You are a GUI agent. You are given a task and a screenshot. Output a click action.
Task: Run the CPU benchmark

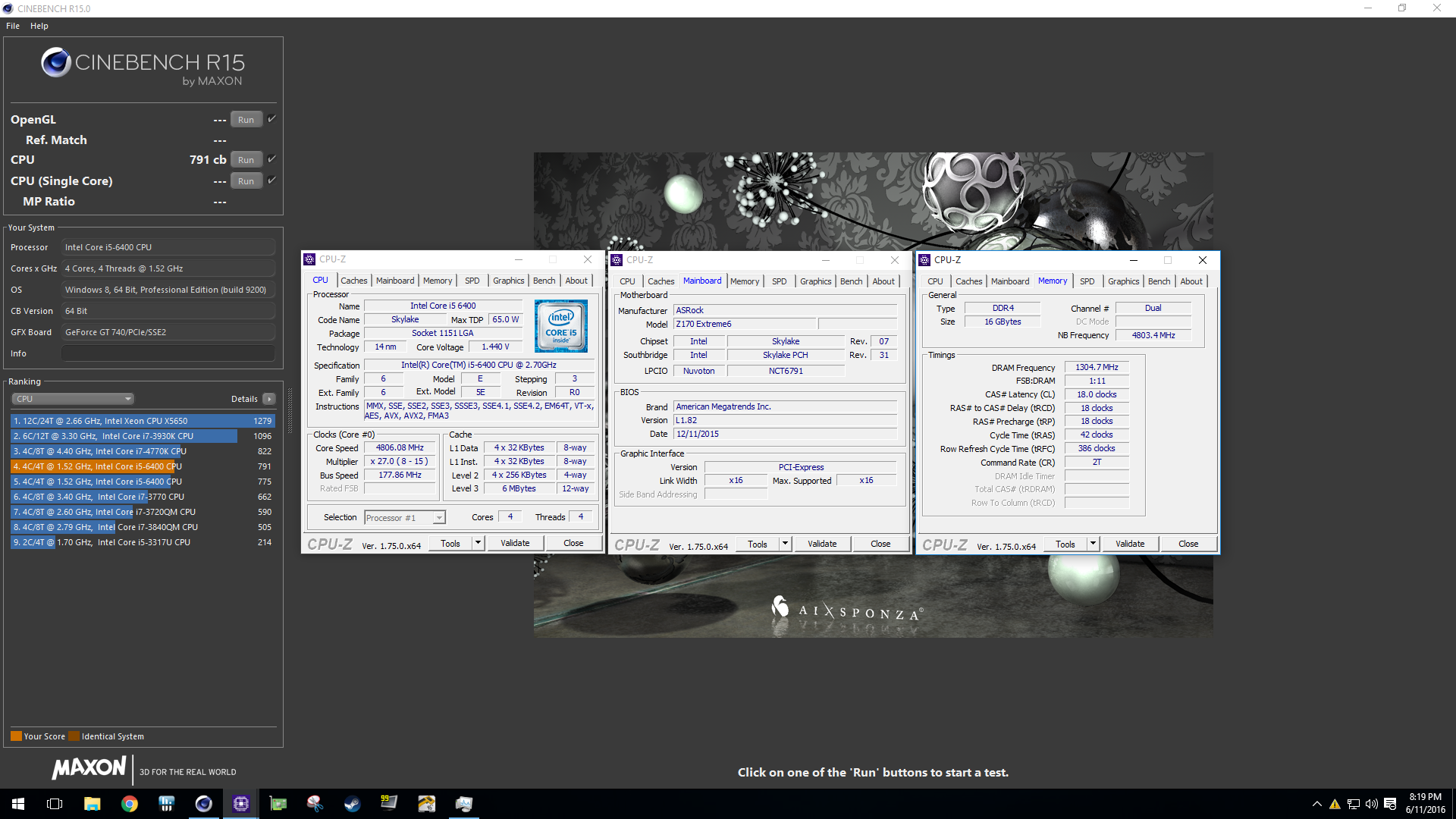pos(246,160)
